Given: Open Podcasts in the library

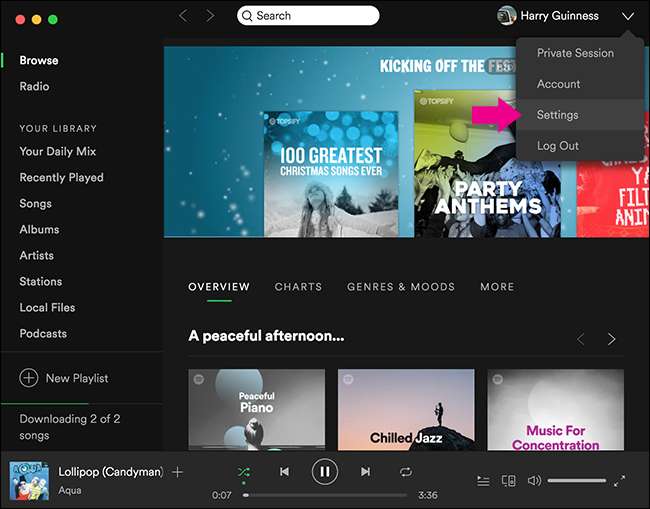Looking at the screenshot, I should point(43,334).
